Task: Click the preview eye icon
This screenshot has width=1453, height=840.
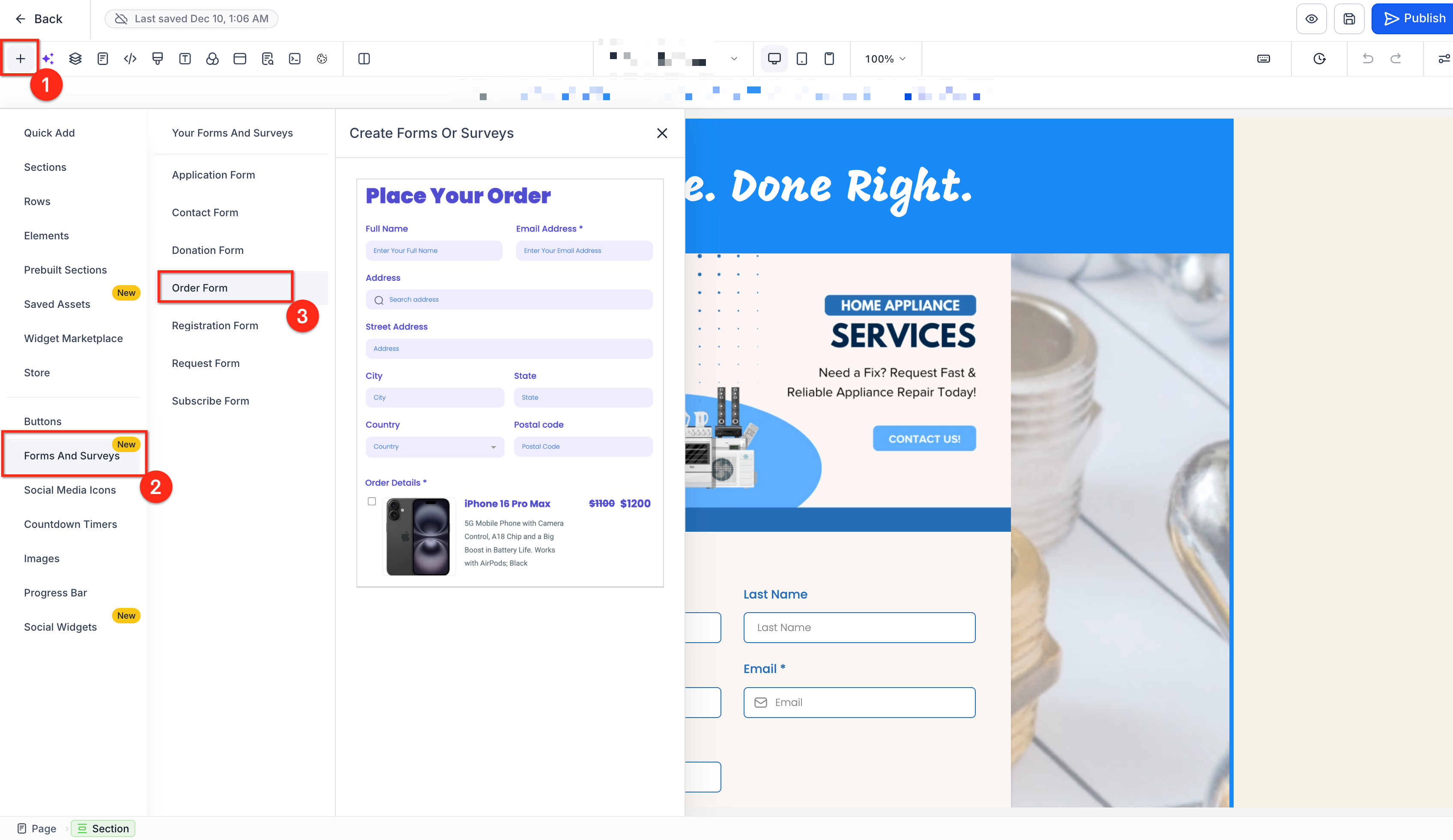Action: (1311, 18)
